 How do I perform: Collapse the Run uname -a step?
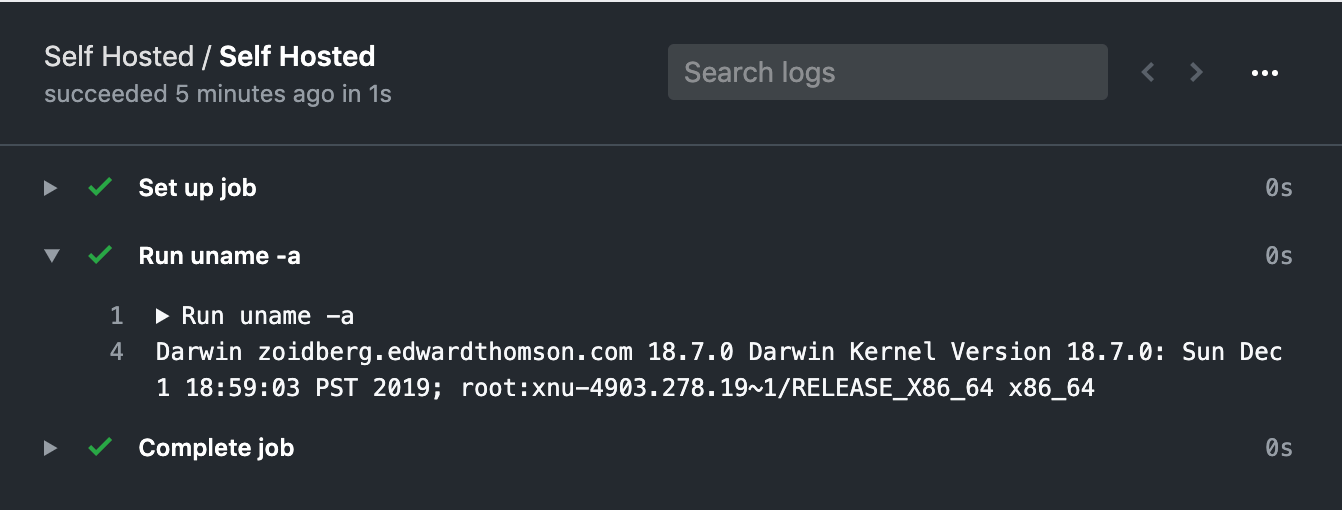click(52, 256)
